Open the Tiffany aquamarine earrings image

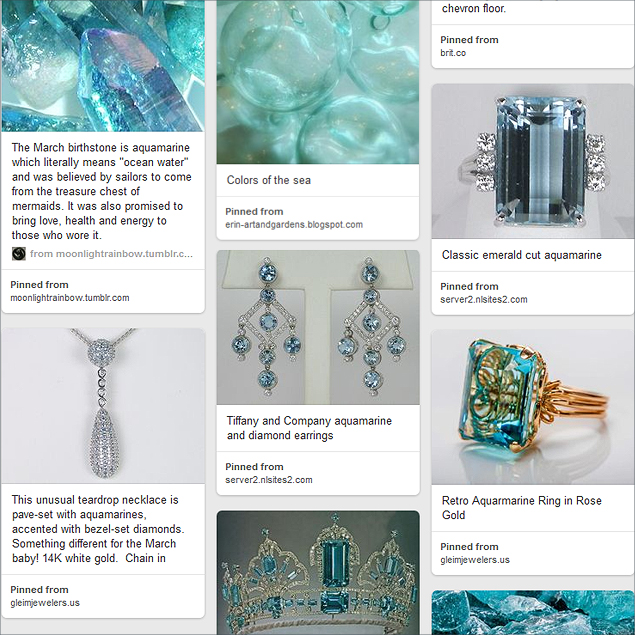(x=318, y=327)
